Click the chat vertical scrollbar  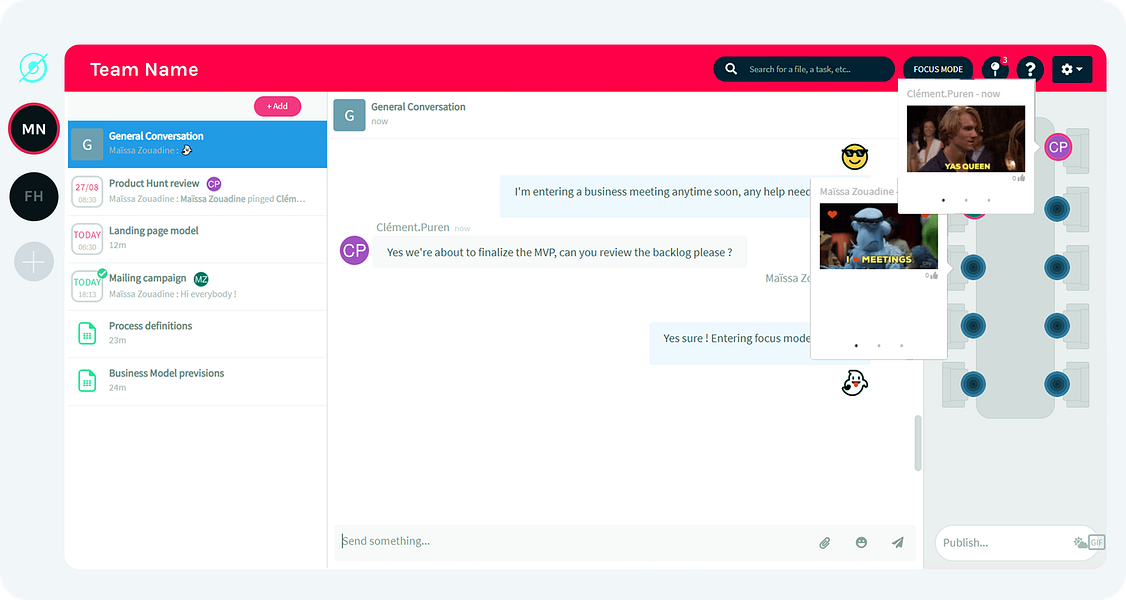[x=918, y=443]
